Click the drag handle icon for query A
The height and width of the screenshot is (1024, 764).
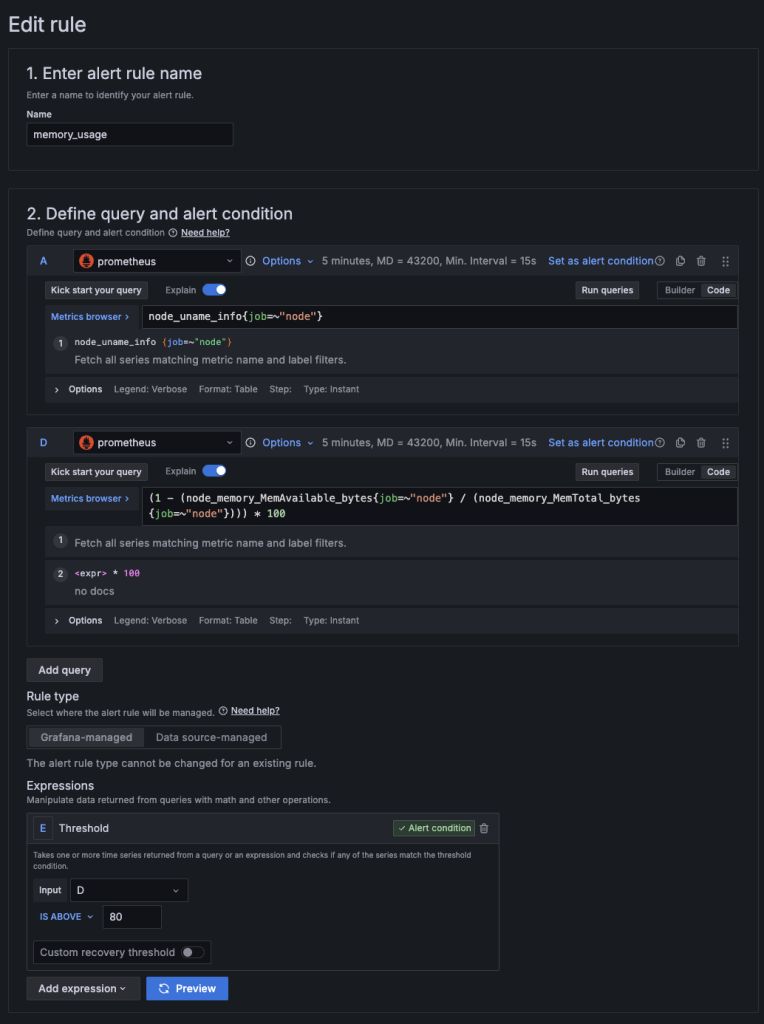(725, 261)
